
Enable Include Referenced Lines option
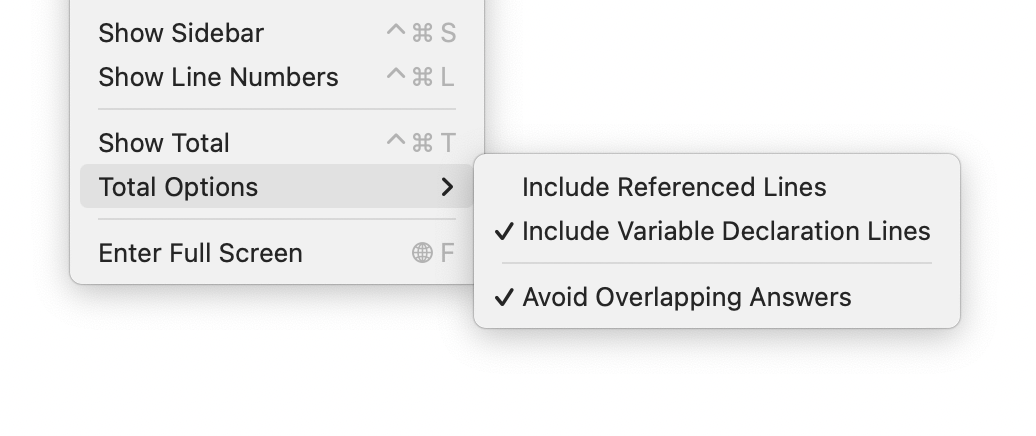717,187
